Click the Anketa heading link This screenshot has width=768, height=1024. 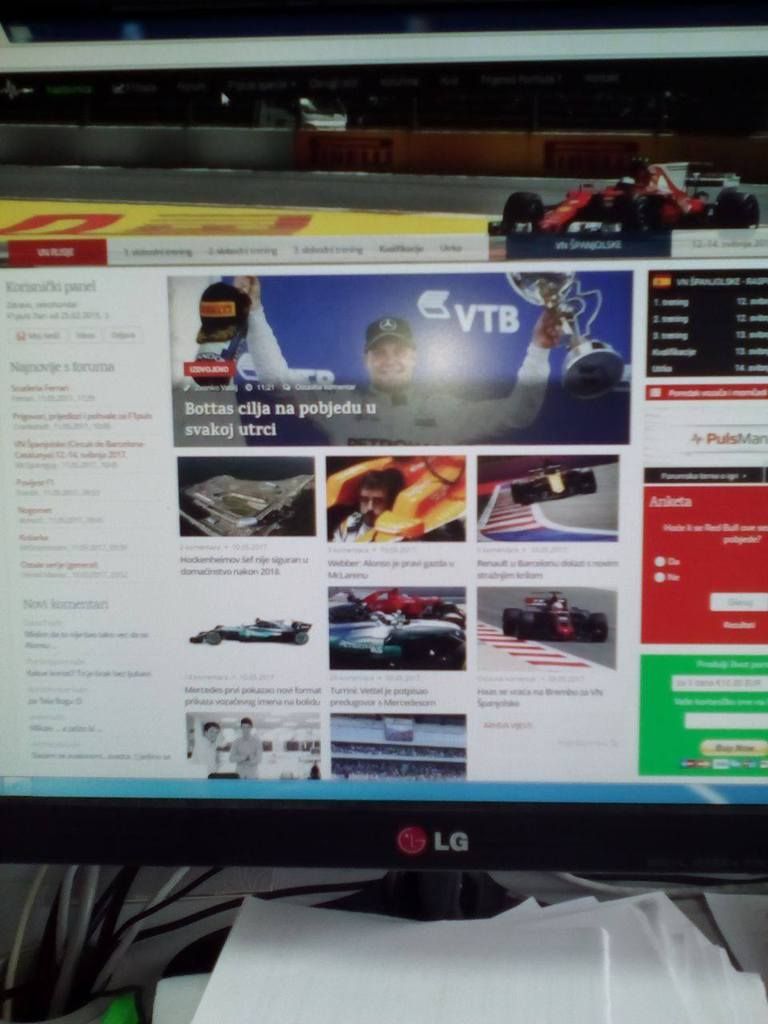coord(671,502)
